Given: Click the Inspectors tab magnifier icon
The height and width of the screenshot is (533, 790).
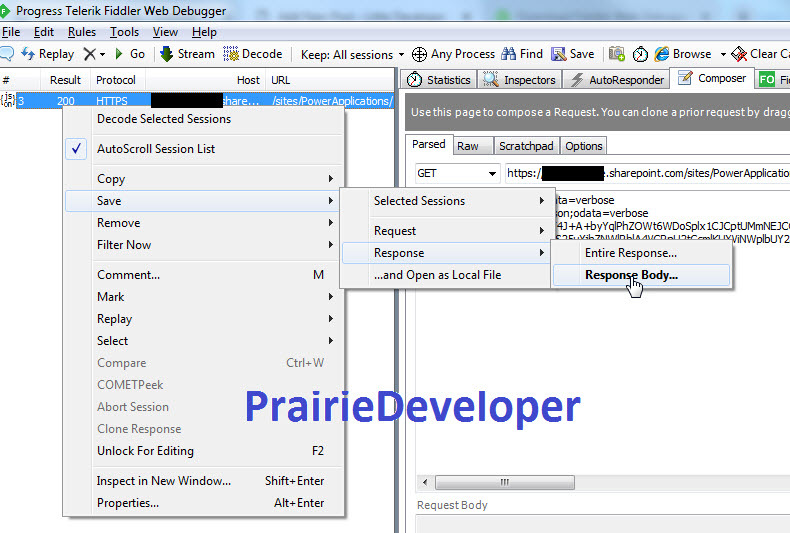Looking at the screenshot, I should coord(491,80).
